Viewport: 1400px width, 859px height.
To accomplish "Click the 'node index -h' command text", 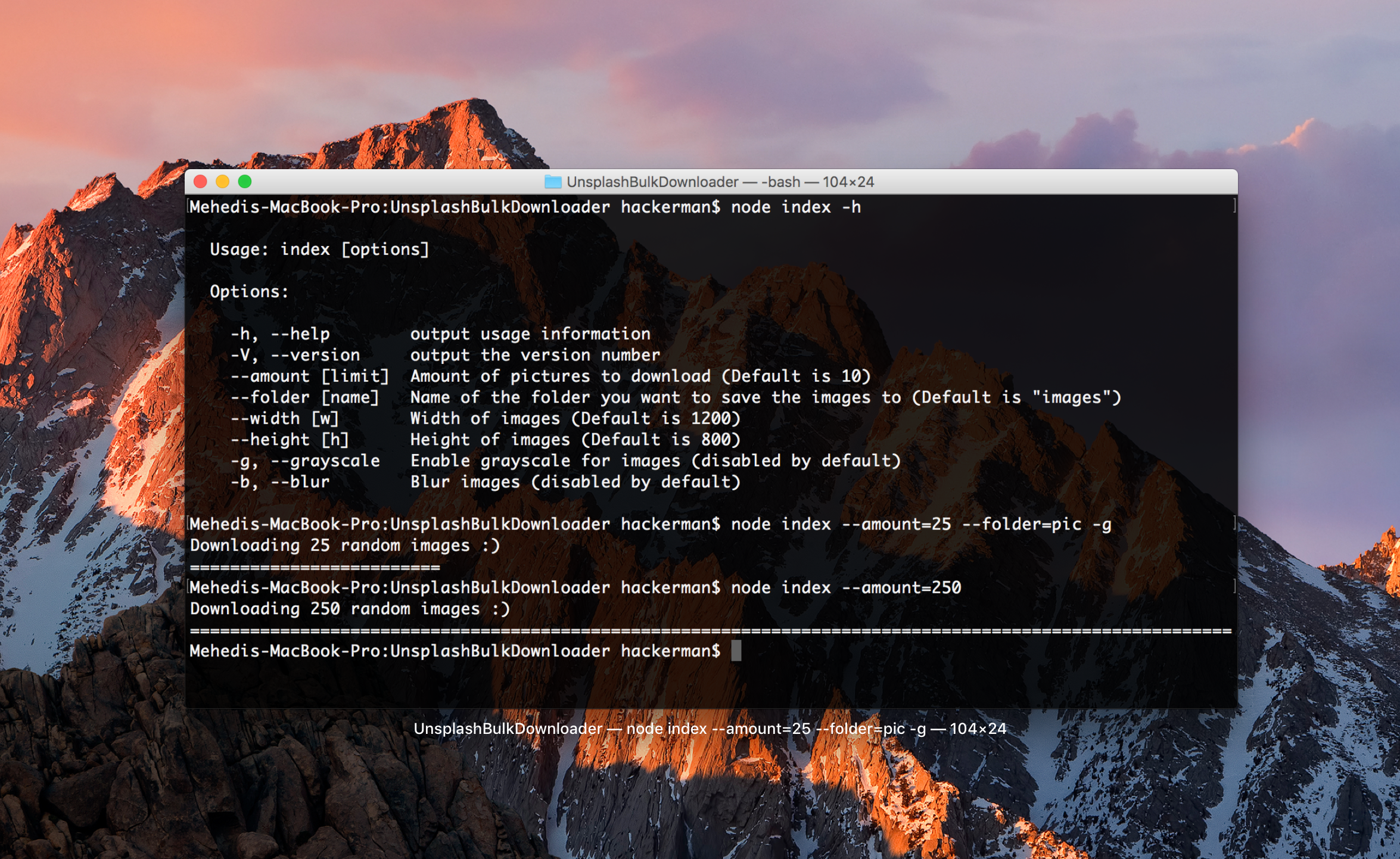I will 795,207.
